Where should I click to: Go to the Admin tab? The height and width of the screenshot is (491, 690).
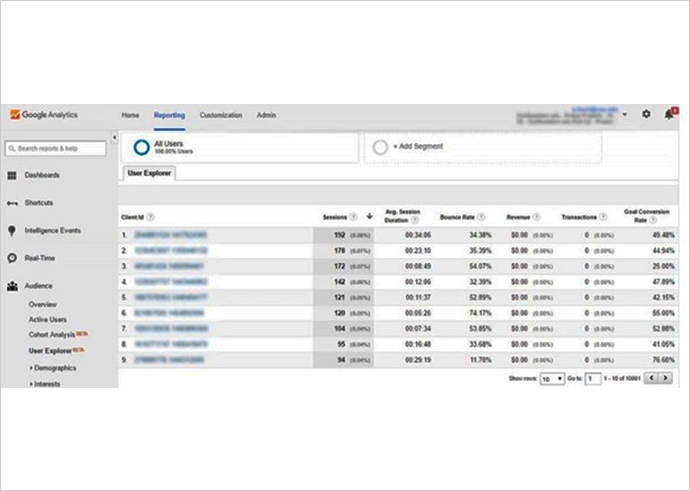tap(266, 115)
